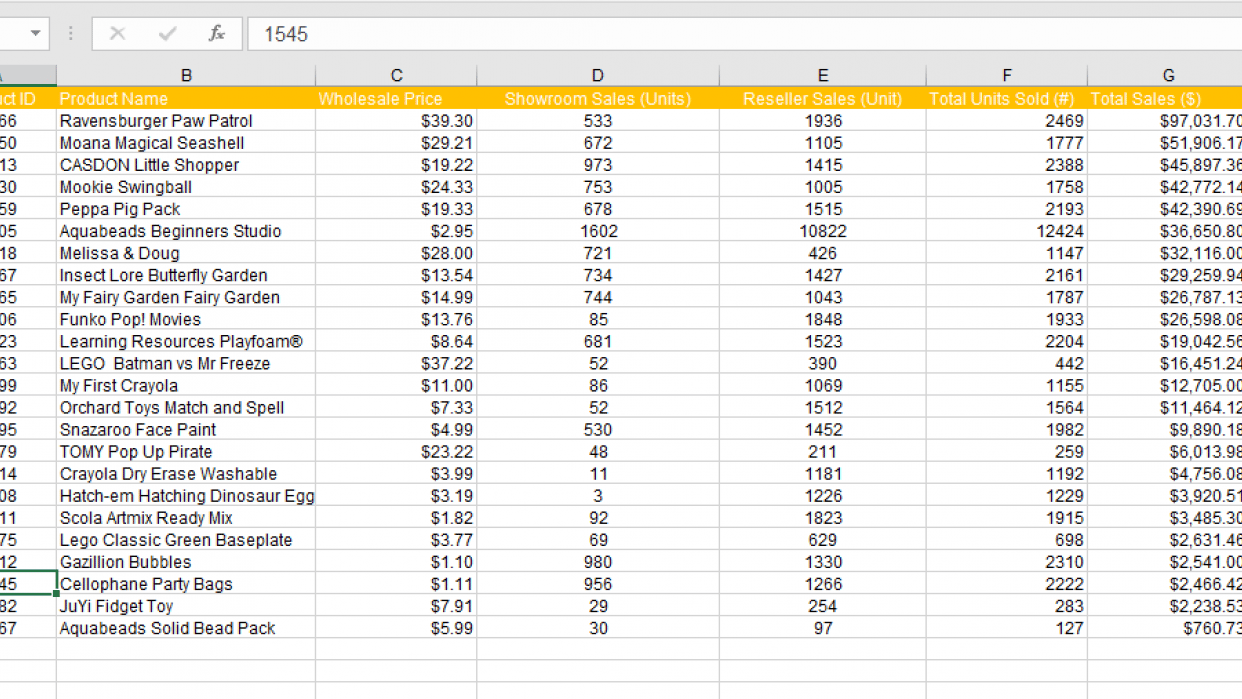Select the "Insect Lore Butterfly Garden" cell

coord(186,275)
